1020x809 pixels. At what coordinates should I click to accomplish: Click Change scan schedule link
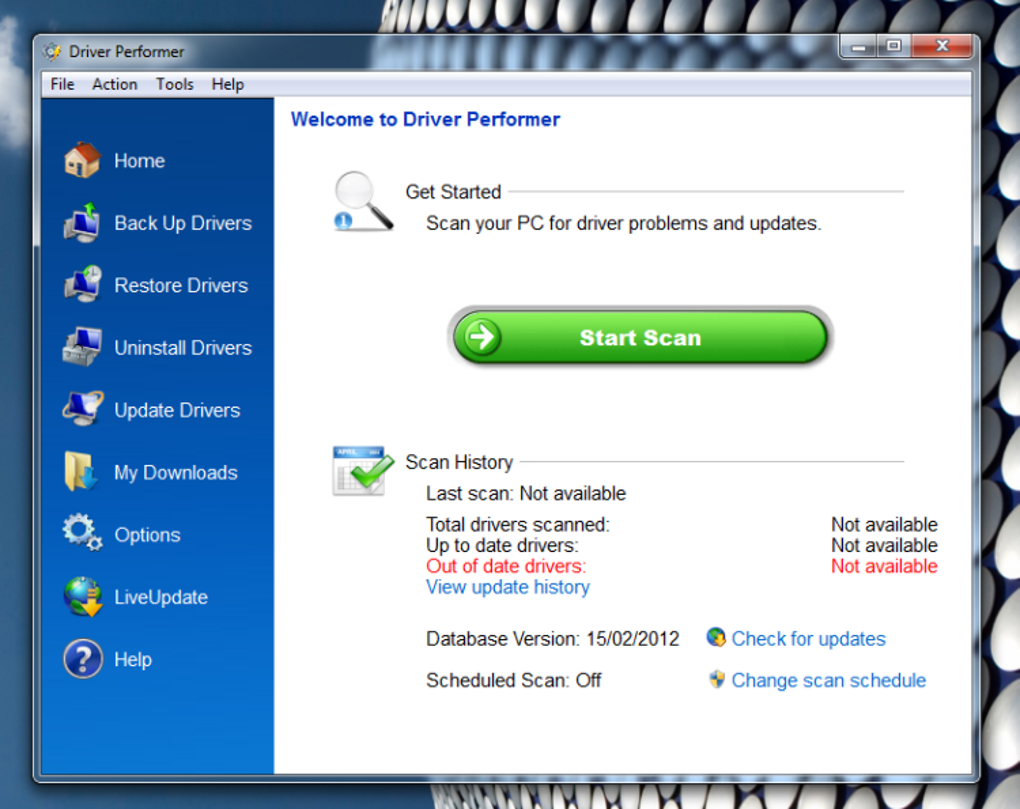pyautogui.click(x=829, y=680)
